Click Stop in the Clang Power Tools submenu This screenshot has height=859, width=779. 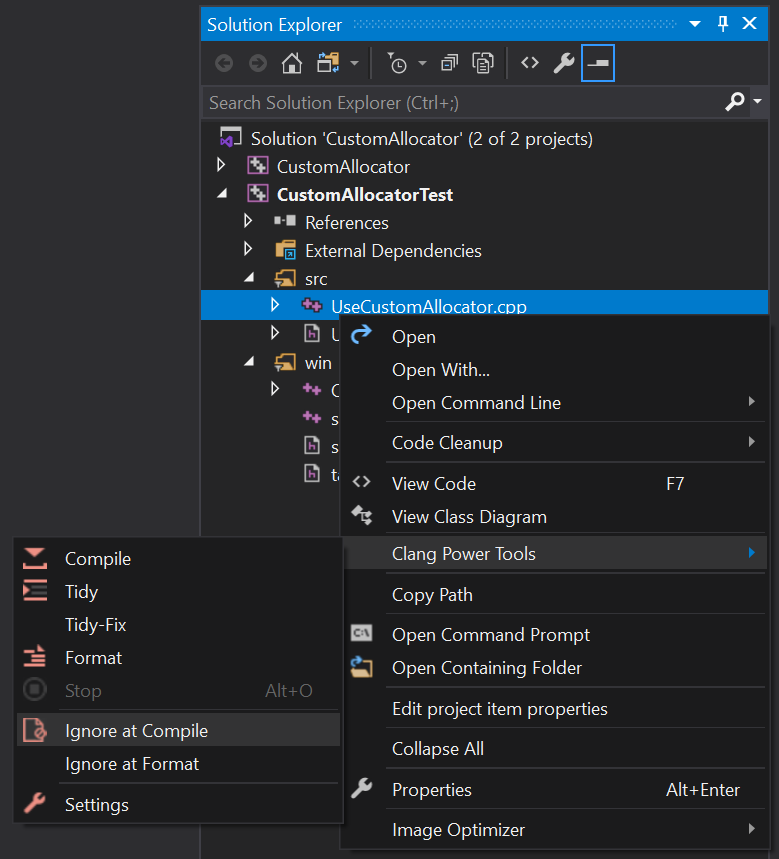click(x=179, y=691)
